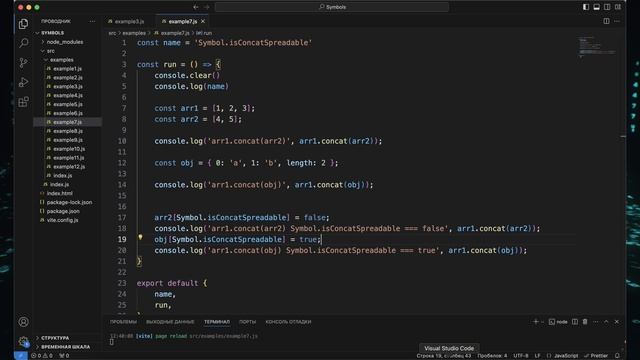Open the Explorer view in activity bar
This screenshot has height=360, width=640.
[23, 24]
